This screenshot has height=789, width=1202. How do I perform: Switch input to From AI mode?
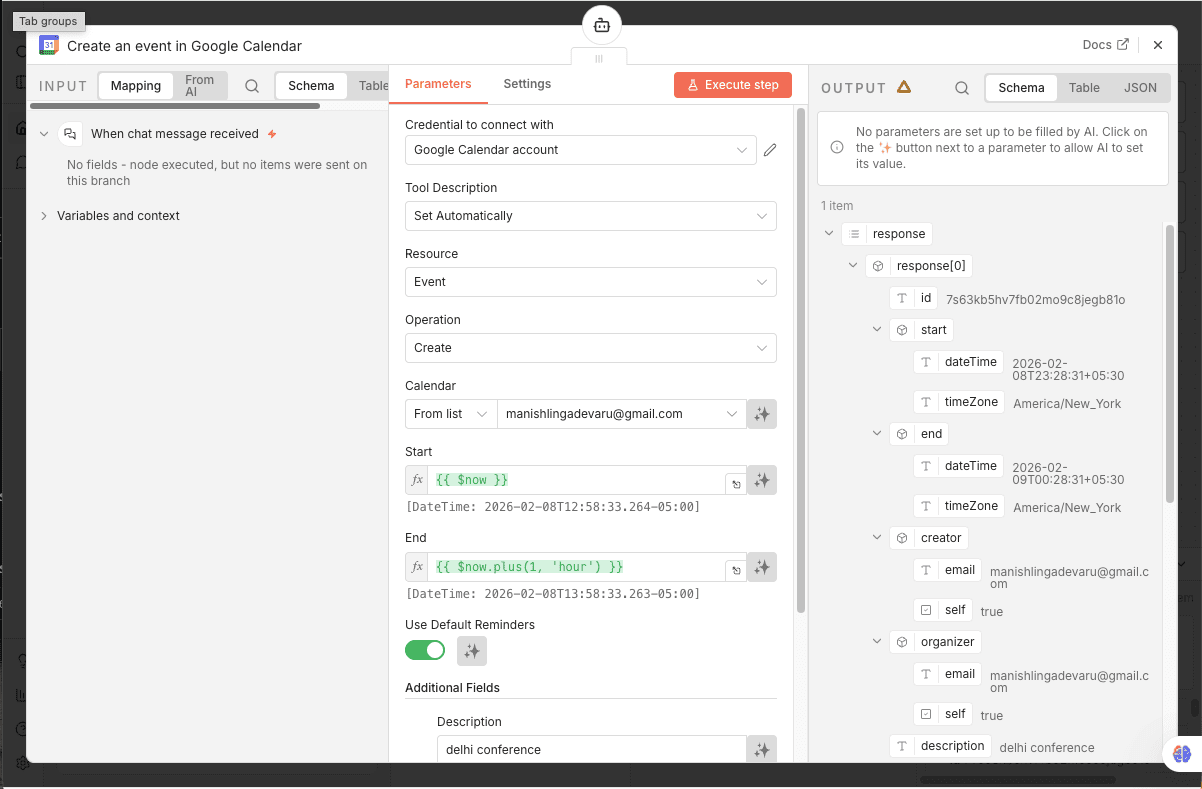199,86
